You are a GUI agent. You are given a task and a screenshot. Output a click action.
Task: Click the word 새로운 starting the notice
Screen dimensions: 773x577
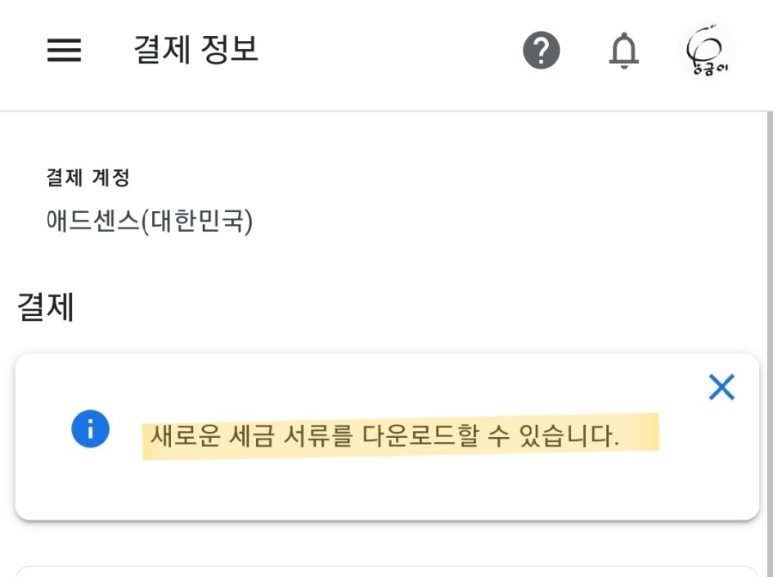pyautogui.click(x=185, y=436)
